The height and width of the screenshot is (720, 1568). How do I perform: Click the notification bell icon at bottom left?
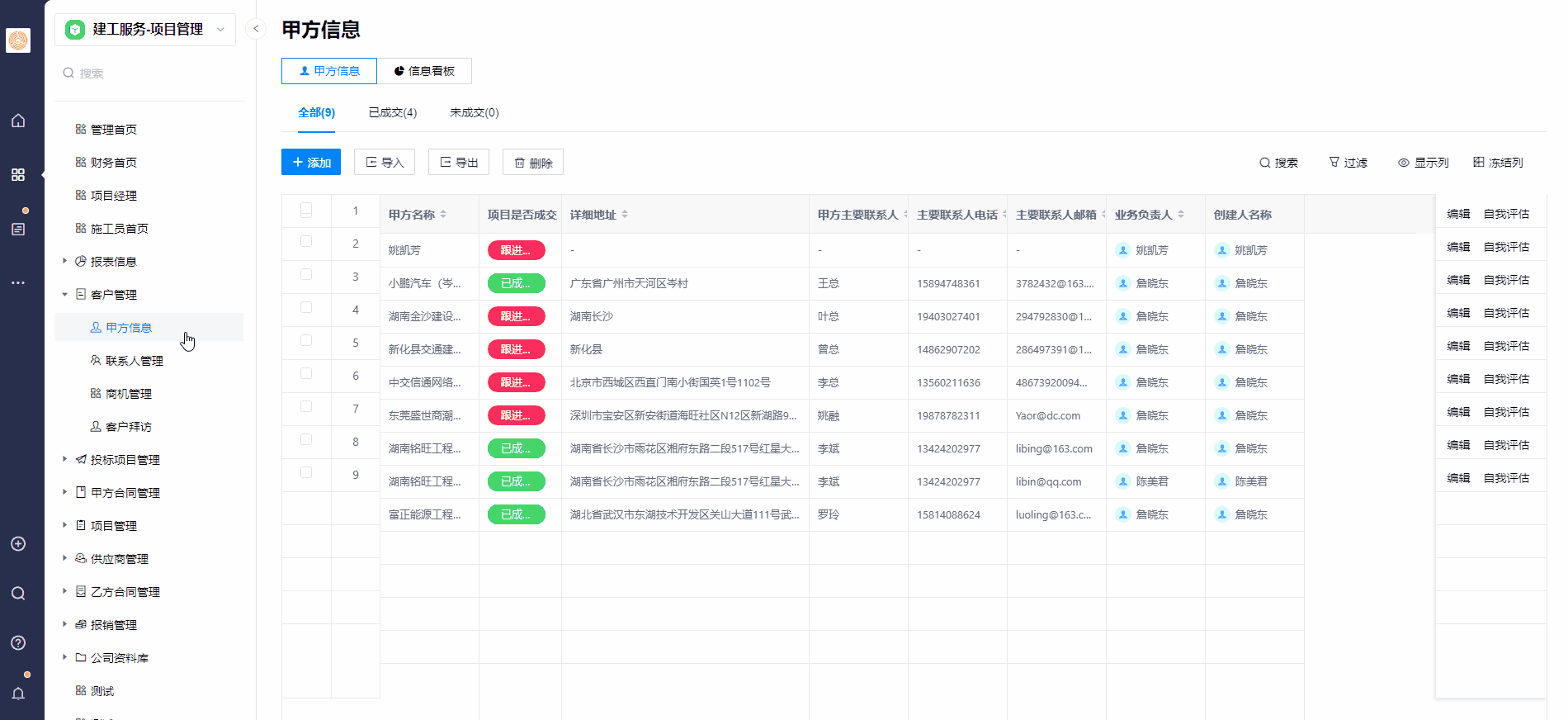(x=18, y=693)
